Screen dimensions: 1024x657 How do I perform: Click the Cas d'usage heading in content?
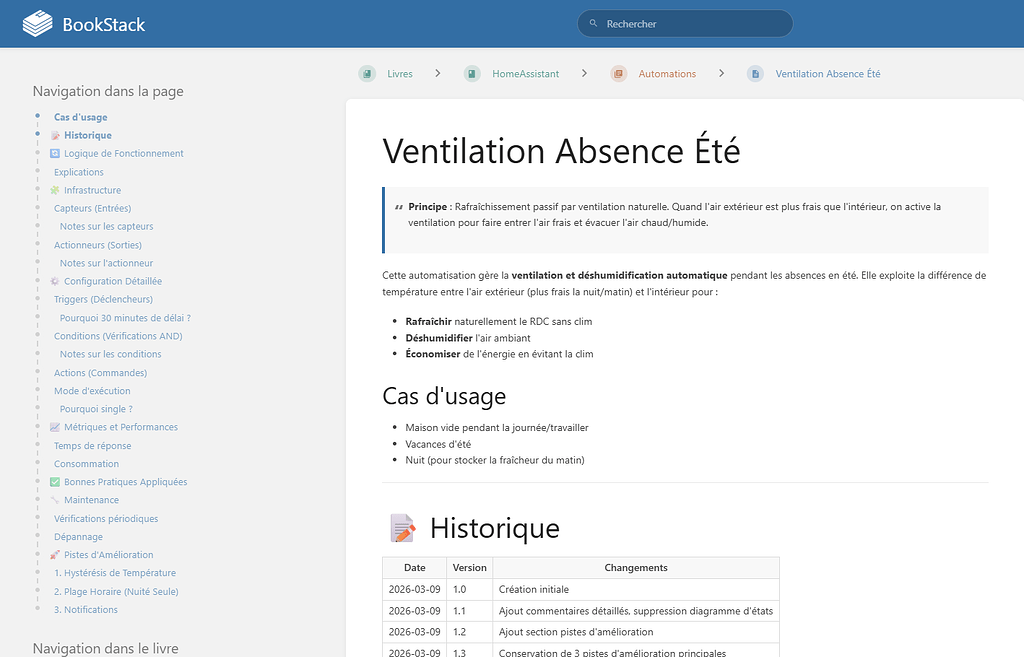[444, 396]
